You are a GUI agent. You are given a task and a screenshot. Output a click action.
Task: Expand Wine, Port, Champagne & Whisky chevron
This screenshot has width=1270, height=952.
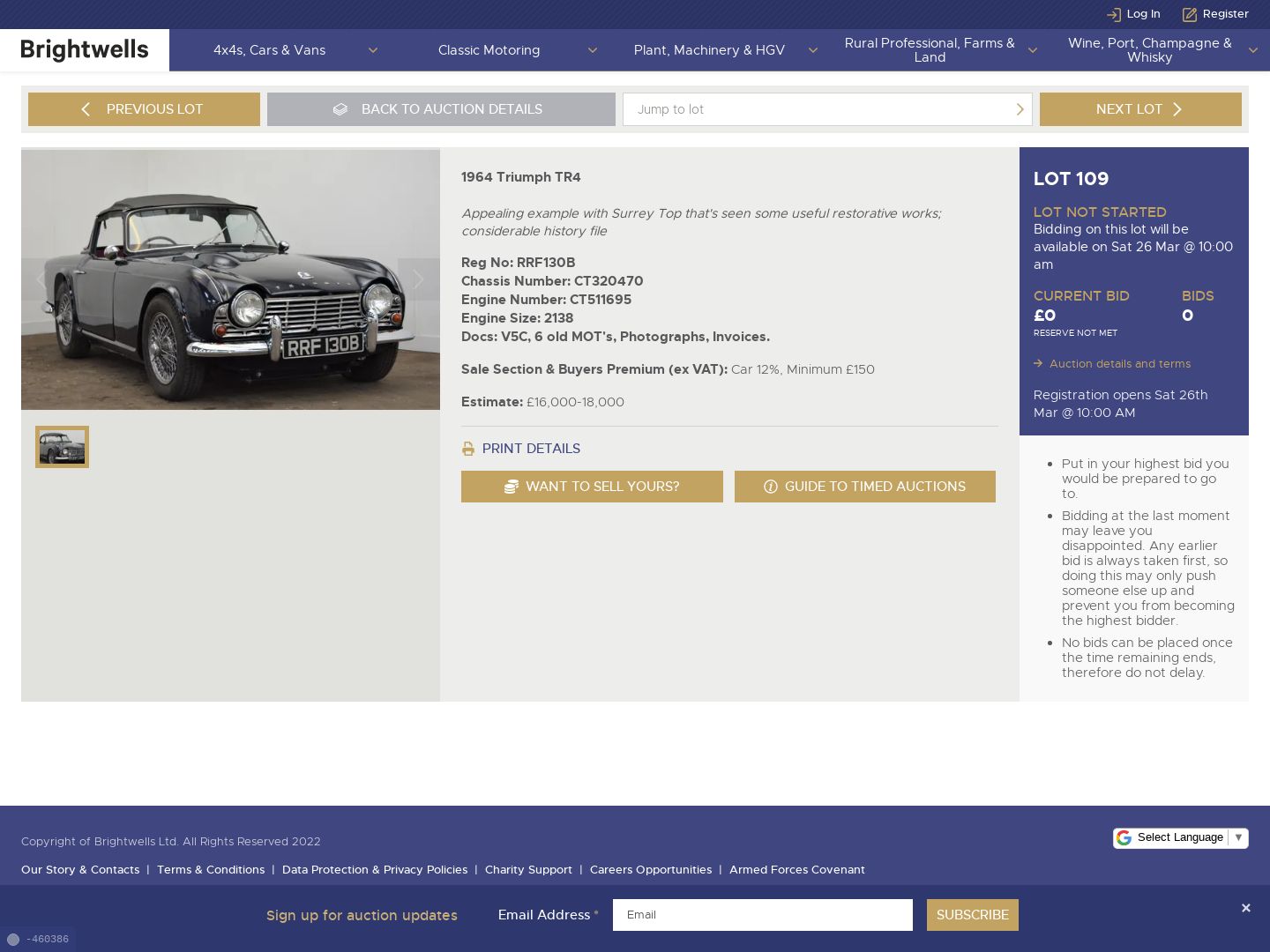tap(1253, 50)
